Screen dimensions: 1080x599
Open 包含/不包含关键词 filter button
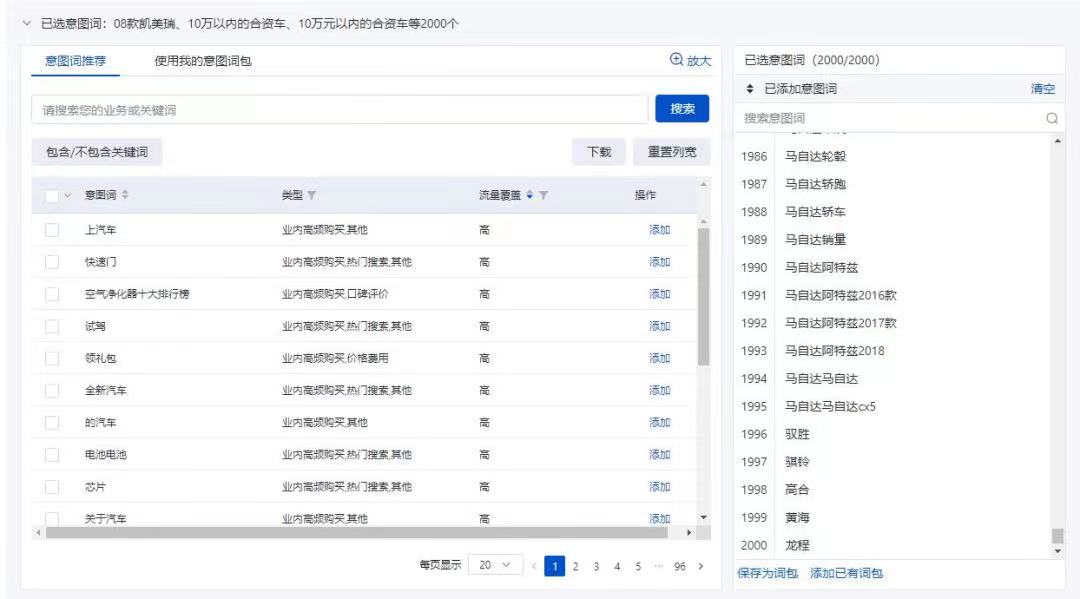(x=97, y=152)
